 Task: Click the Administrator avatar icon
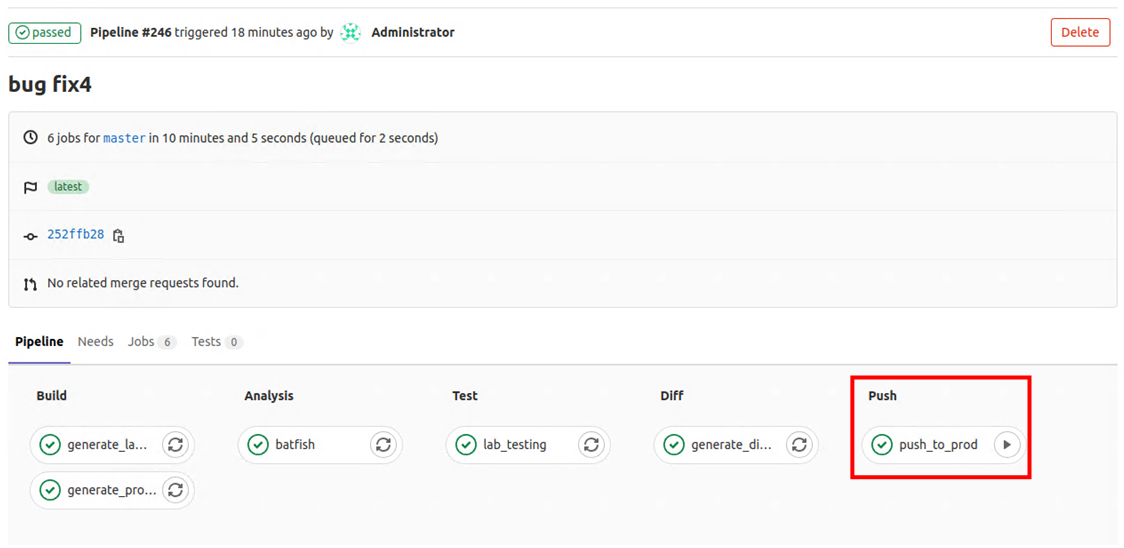pos(350,32)
